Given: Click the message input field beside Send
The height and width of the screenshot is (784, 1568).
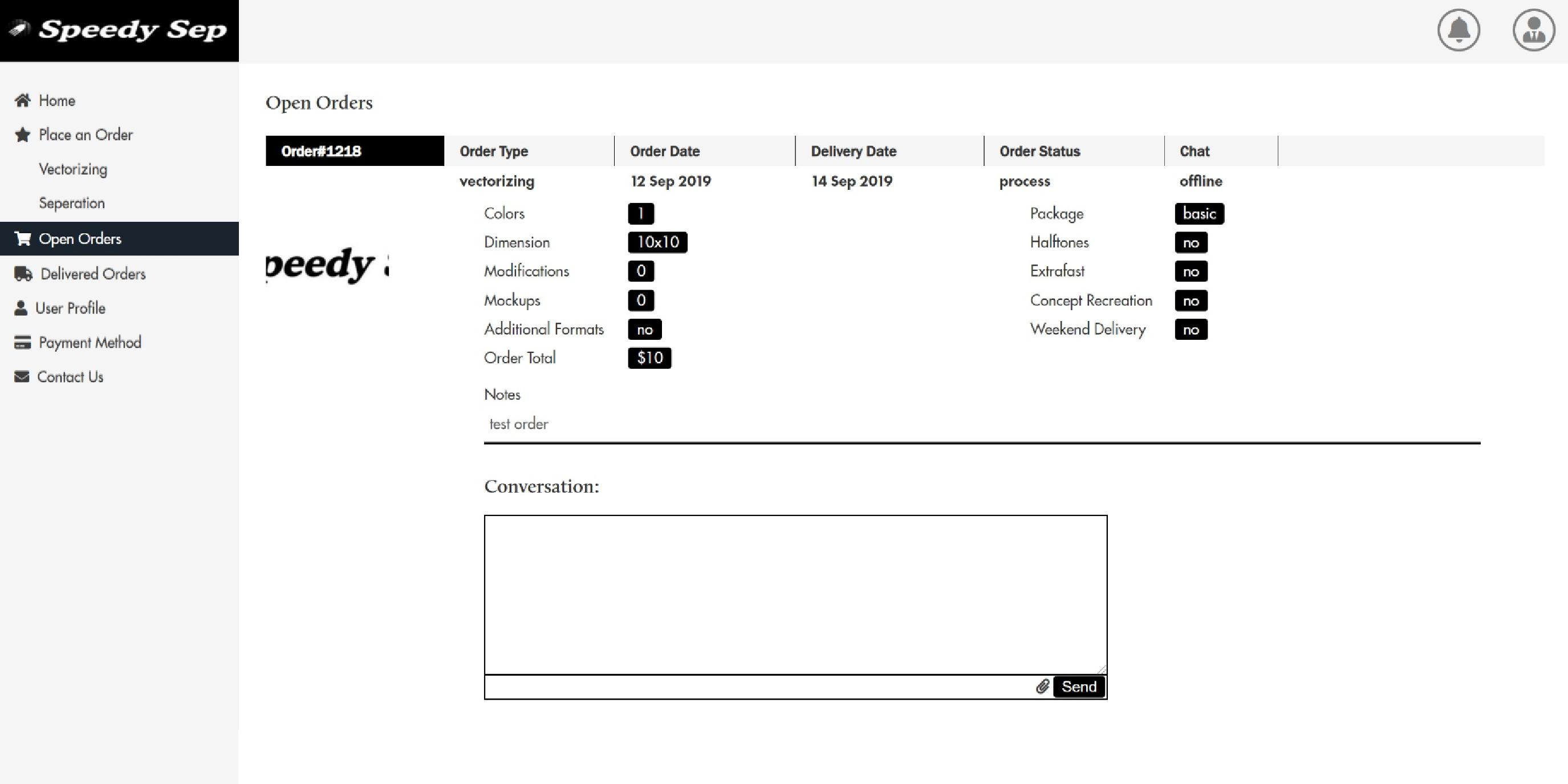Looking at the screenshot, I should [759, 686].
